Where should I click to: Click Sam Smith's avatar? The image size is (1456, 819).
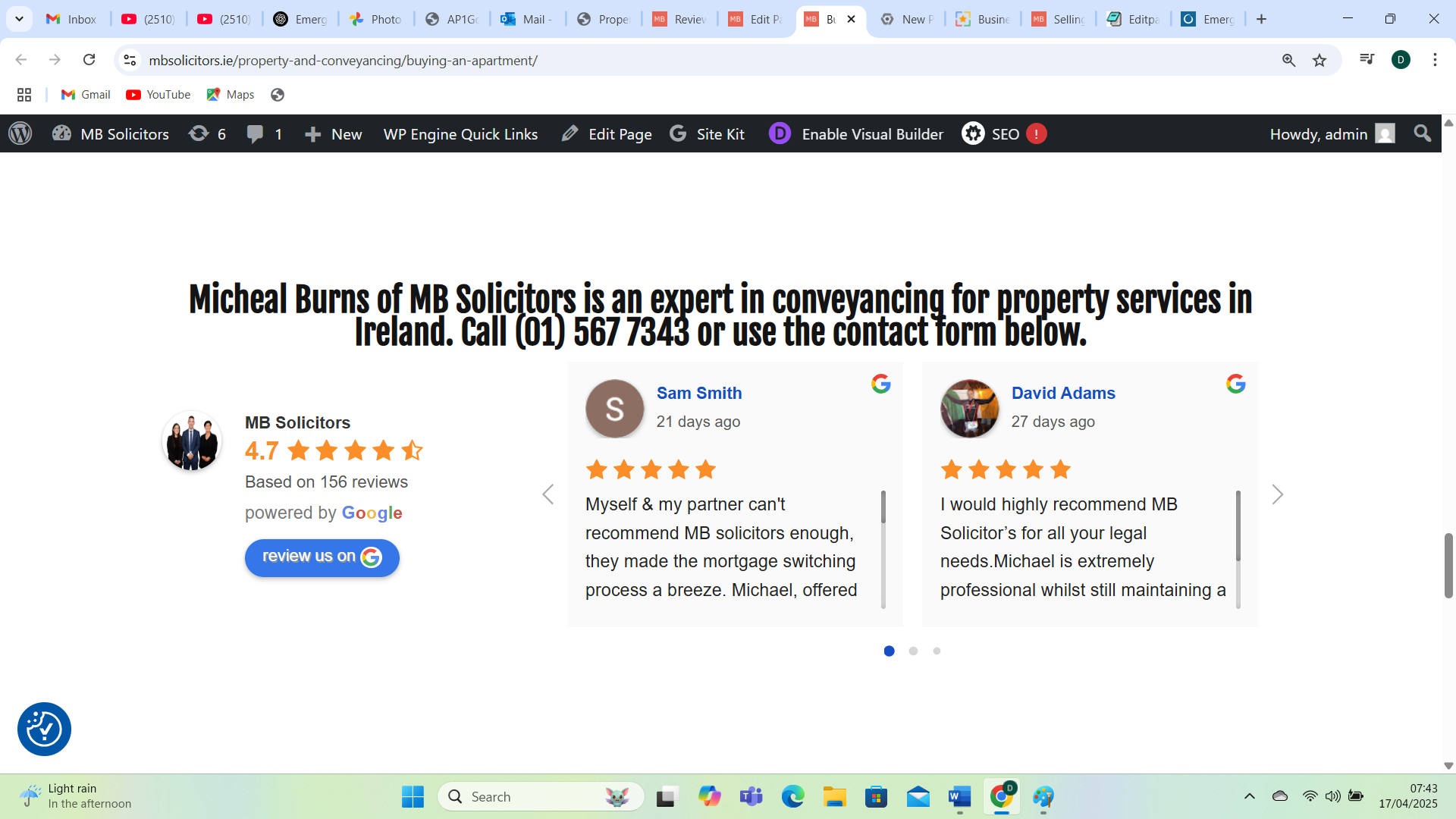pos(614,409)
